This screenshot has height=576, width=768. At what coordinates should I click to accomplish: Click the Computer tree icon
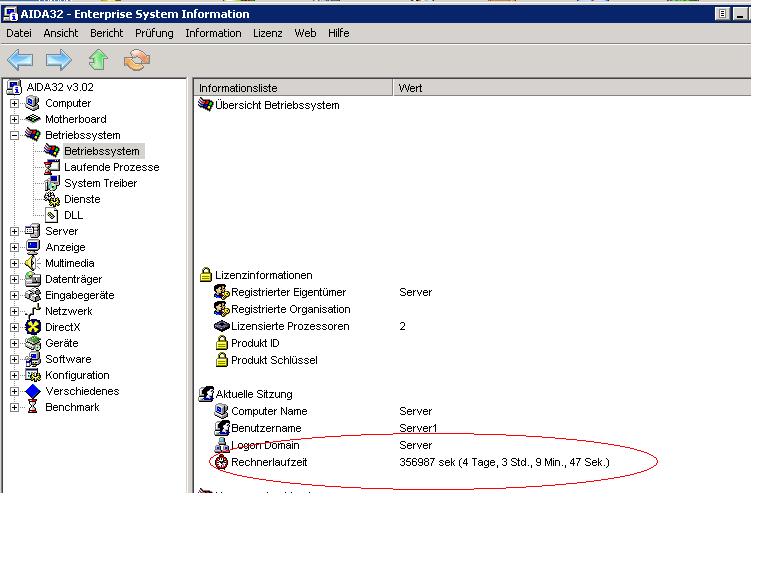[x=33, y=103]
